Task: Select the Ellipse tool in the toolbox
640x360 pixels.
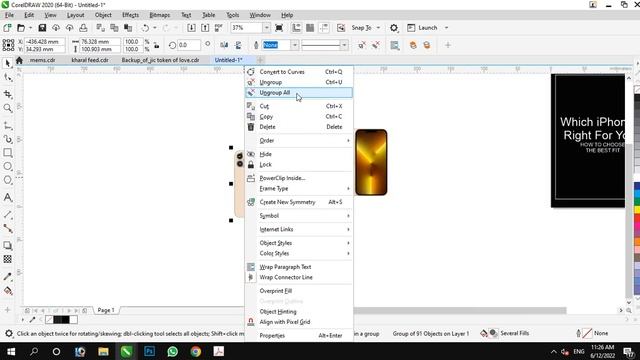Action: click(x=7, y=166)
